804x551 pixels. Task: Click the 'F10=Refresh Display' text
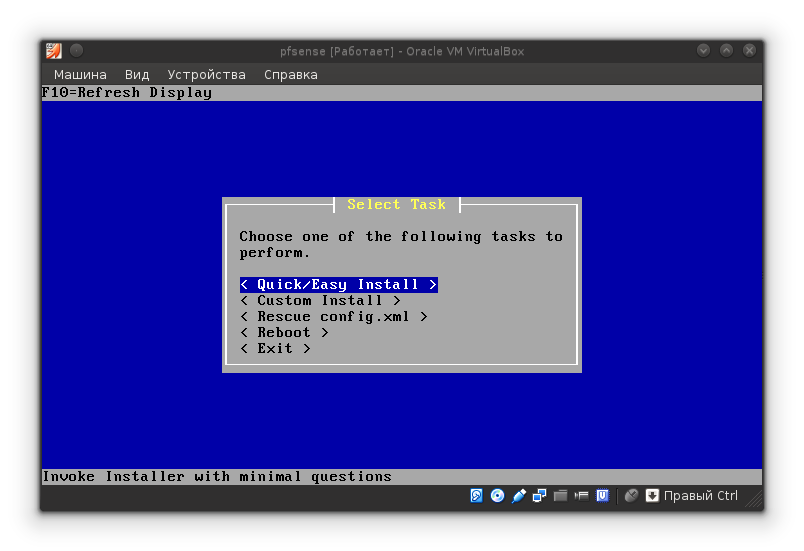coord(127,93)
